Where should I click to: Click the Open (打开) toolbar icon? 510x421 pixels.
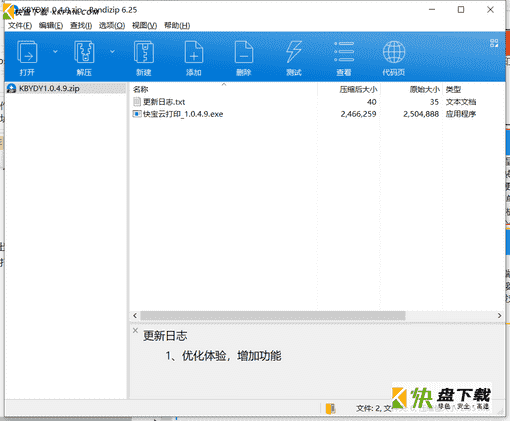tap(27, 52)
